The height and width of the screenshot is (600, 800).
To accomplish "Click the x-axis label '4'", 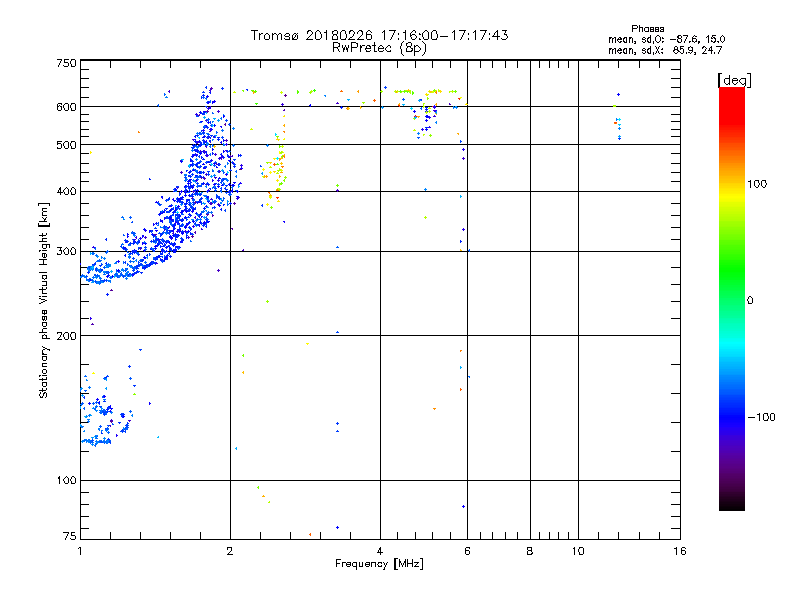I will pos(380,551).
